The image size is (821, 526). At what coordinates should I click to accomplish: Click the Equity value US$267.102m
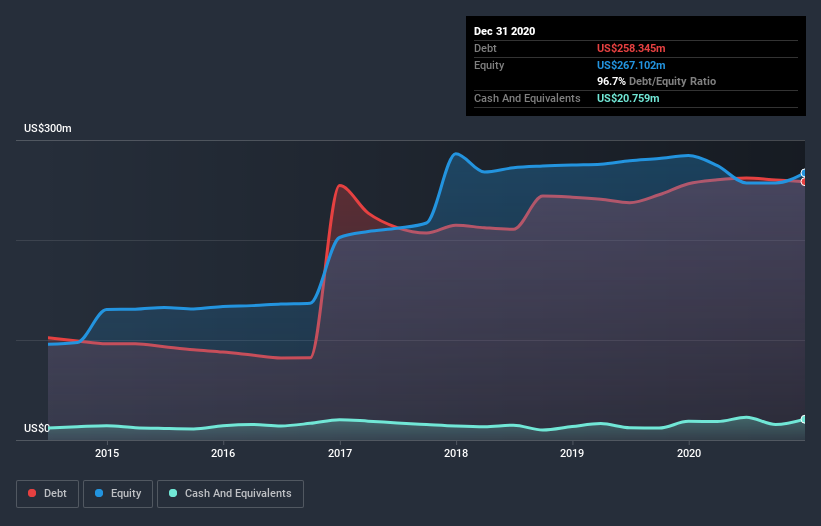coord(631,65)
